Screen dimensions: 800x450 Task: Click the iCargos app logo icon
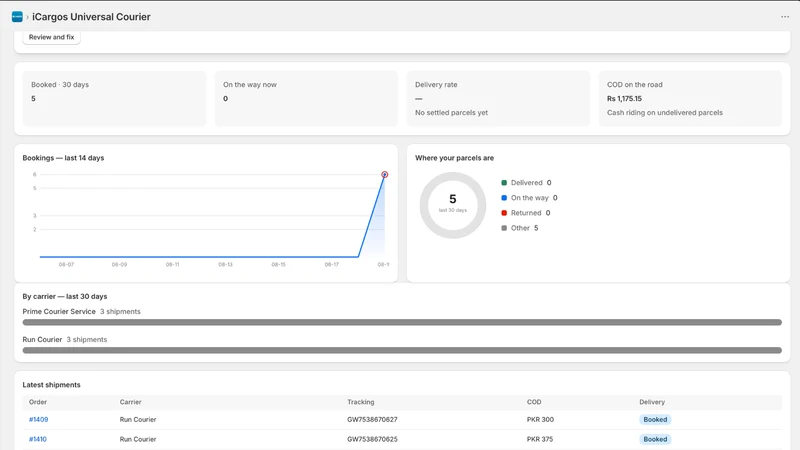(x=17, y=17)
